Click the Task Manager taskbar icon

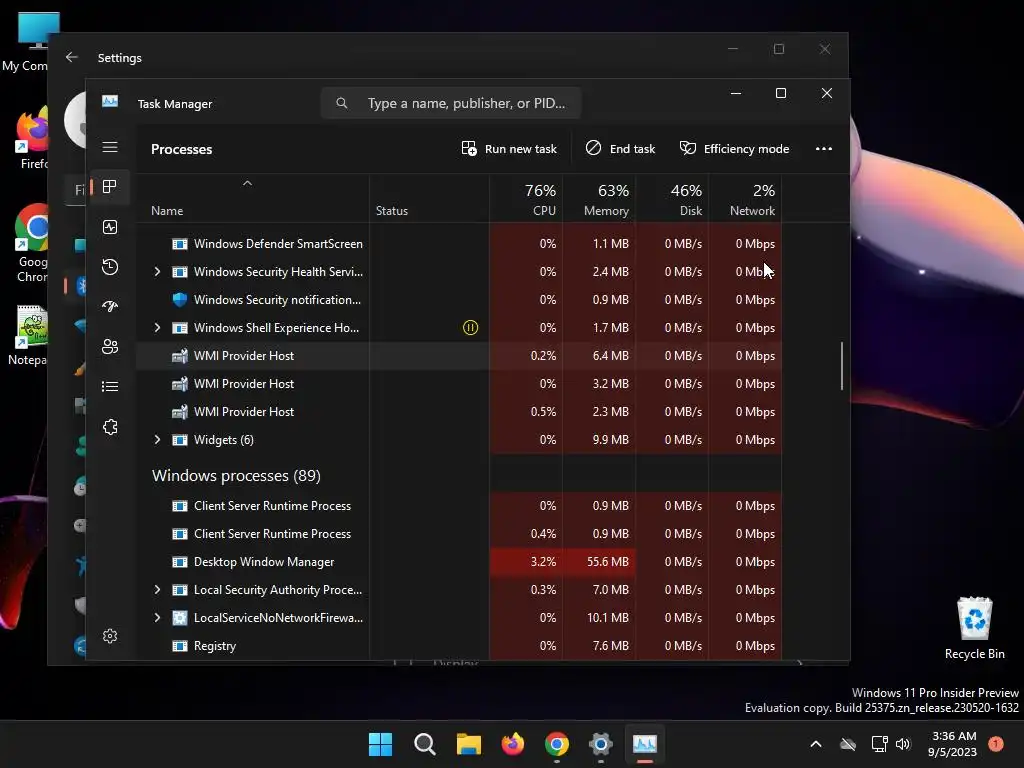point(645,744)
